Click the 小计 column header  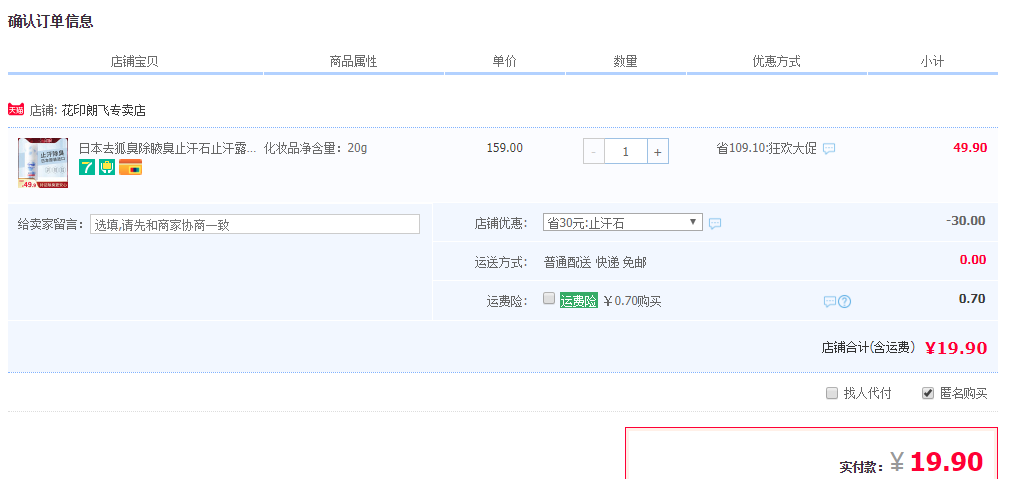[x=932, y=61]
